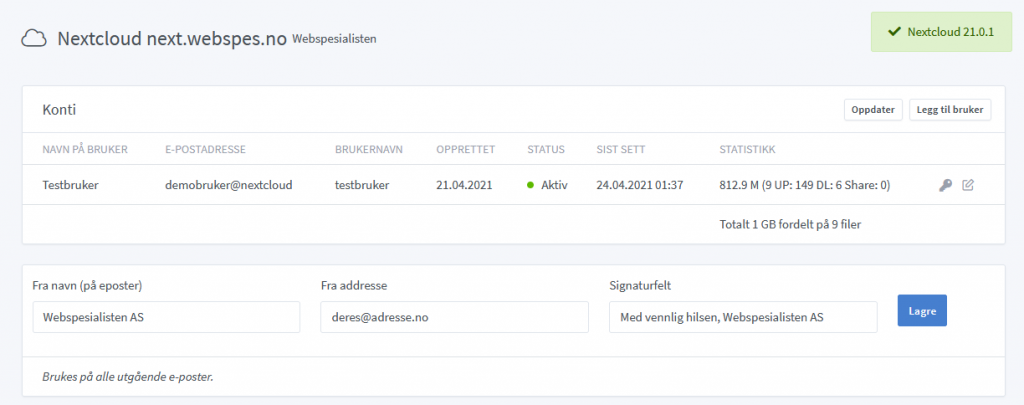Click the Brukernavn column header

coord(368,150)
